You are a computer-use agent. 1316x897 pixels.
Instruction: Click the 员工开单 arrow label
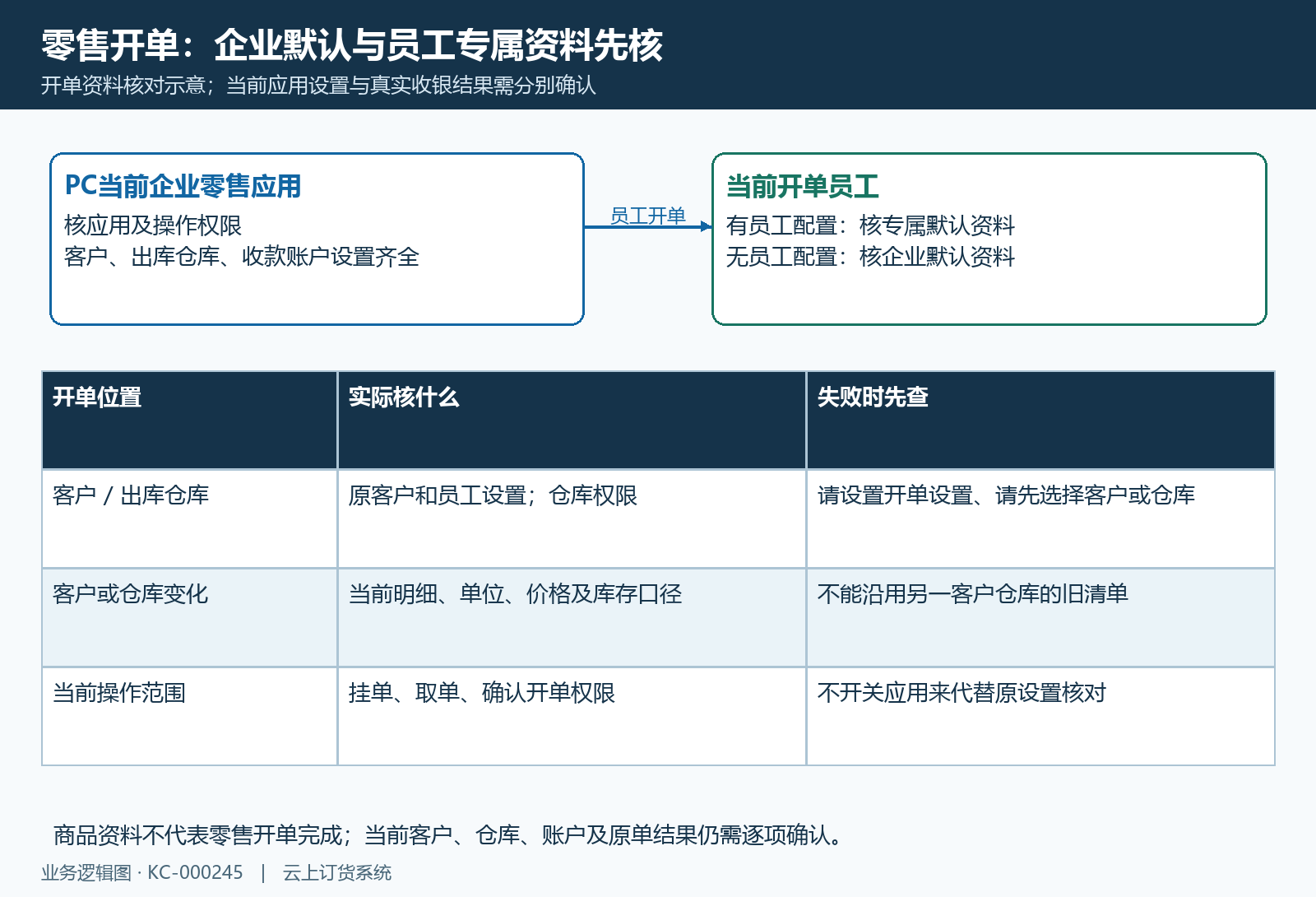pos(647,216)
